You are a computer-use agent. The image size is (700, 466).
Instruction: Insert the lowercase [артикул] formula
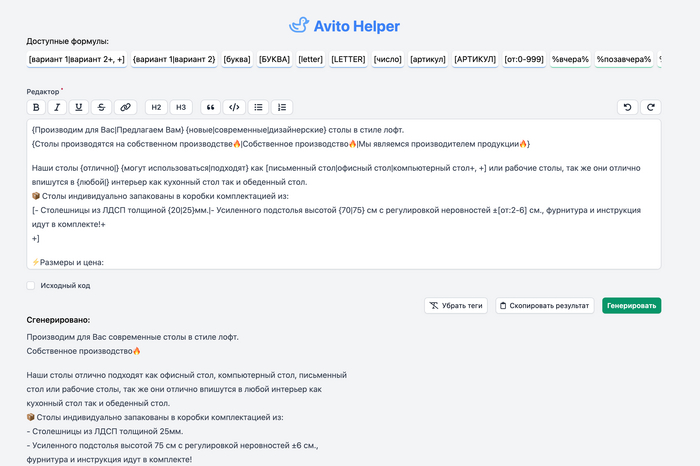coord(428,59)
